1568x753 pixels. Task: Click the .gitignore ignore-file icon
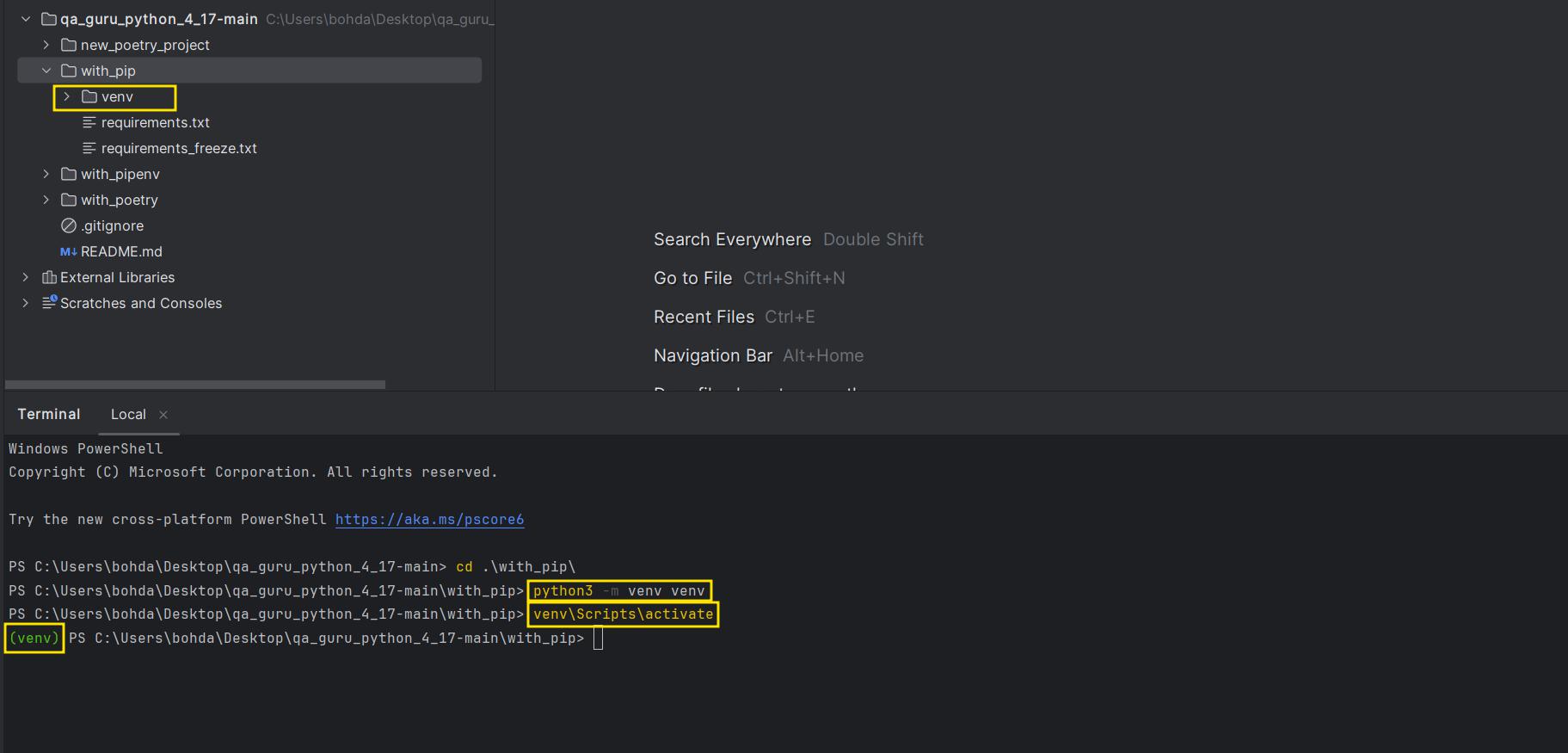[69, 225]
